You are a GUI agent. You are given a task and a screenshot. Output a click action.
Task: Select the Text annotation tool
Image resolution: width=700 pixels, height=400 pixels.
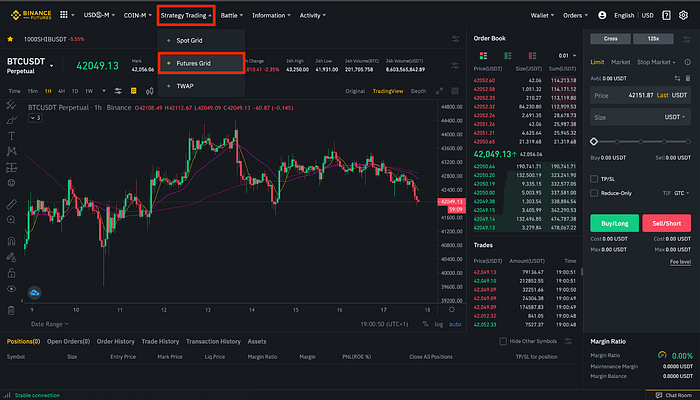point(11,136)
